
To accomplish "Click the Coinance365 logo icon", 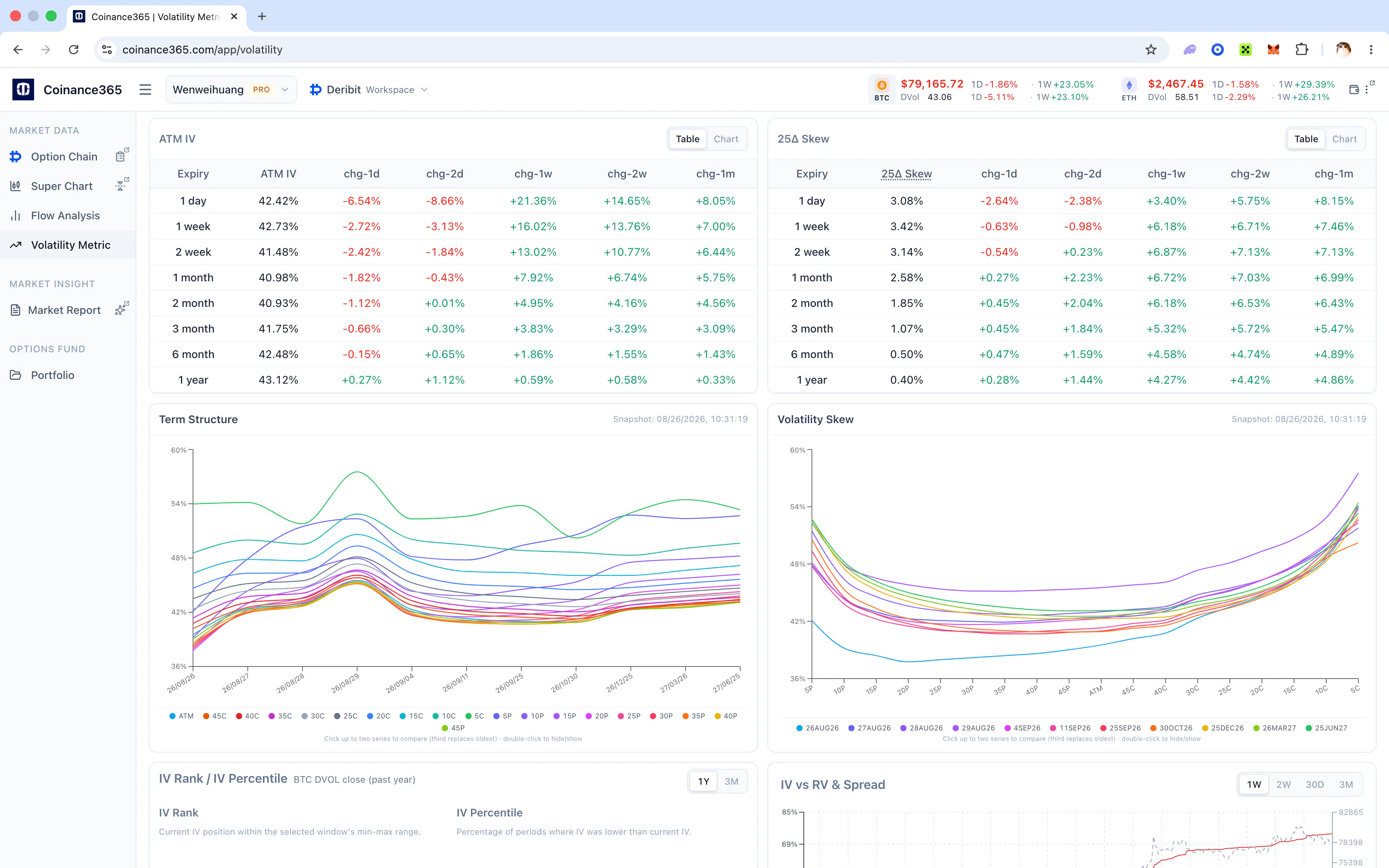I will click(24, 90).
